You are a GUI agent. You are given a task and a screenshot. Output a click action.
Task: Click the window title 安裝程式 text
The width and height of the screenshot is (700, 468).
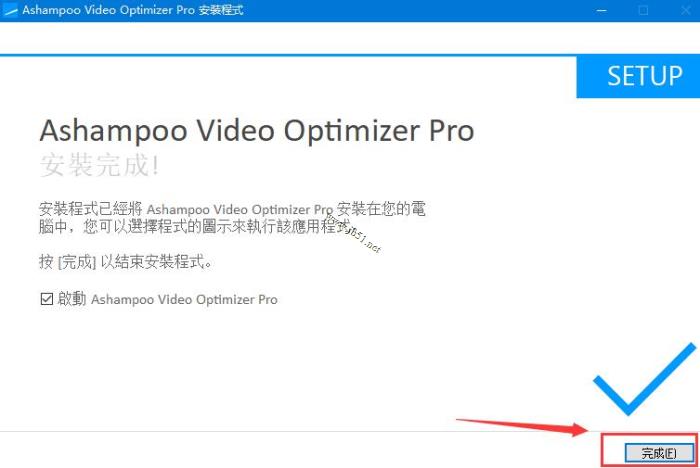tap(221, 10)
